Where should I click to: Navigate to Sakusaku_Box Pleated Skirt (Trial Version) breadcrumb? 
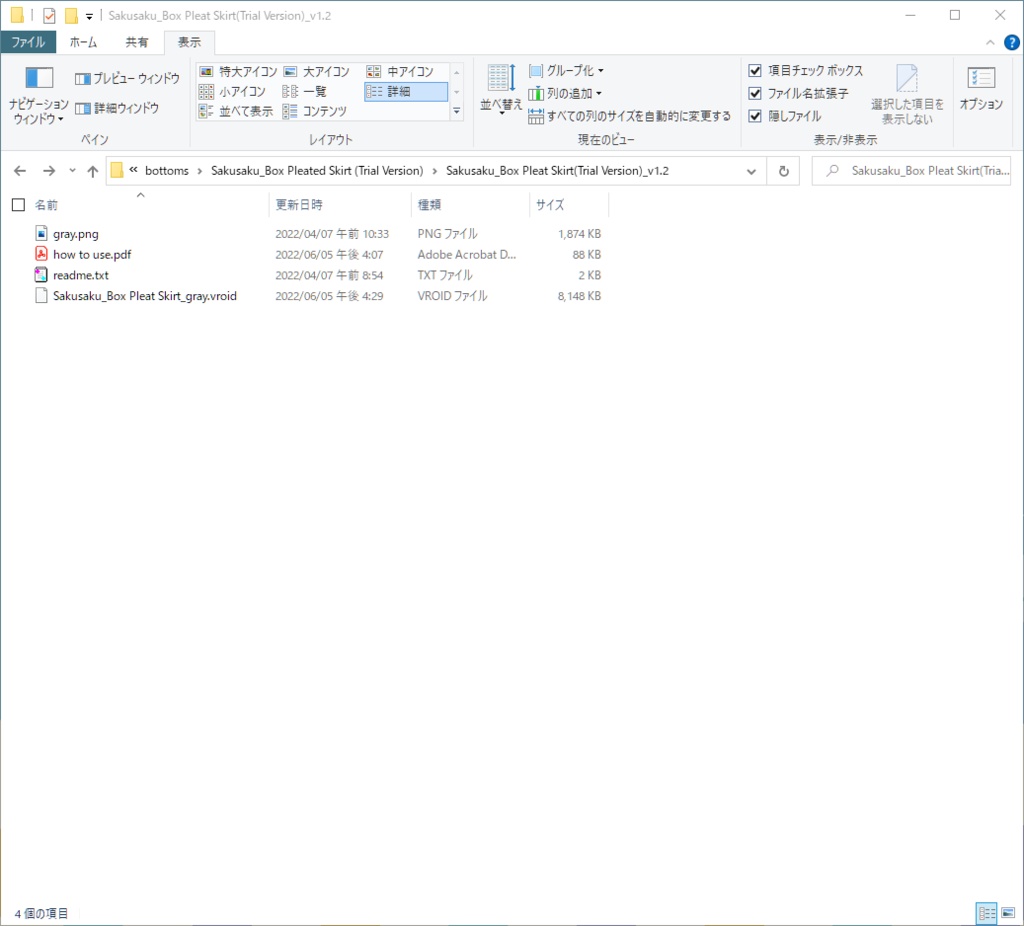(317, 170)
